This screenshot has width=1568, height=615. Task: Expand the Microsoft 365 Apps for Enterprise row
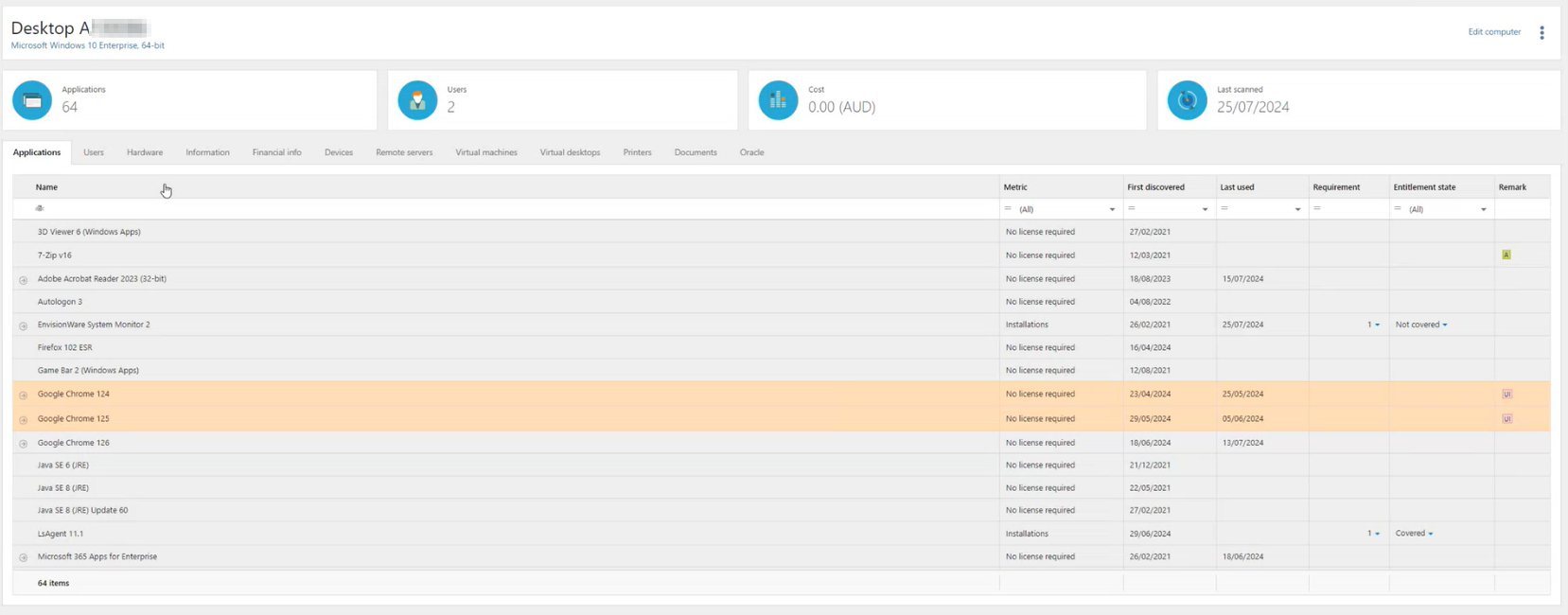coord(24,558)
